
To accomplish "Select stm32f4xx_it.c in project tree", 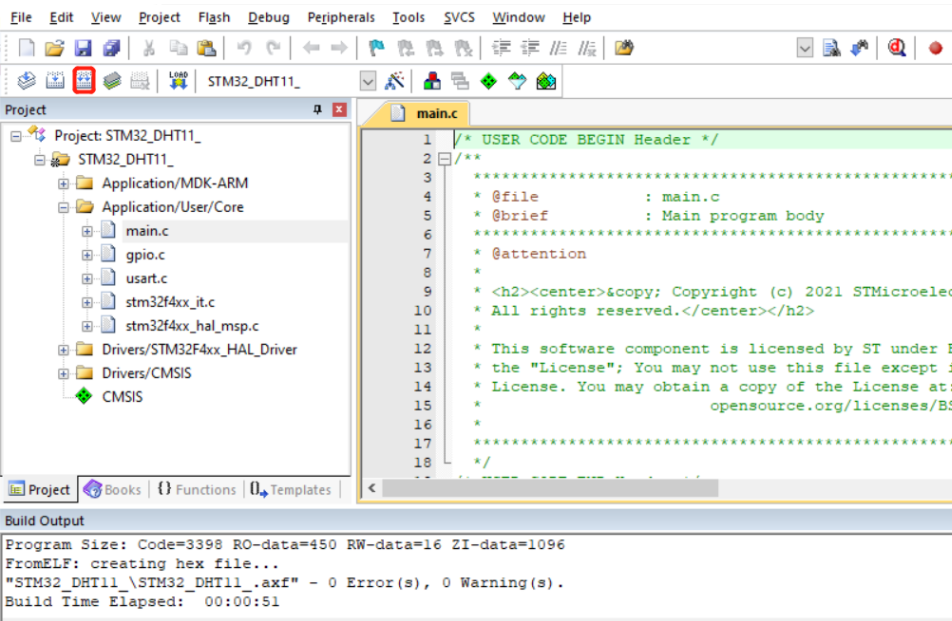I will tap(170, 302).
